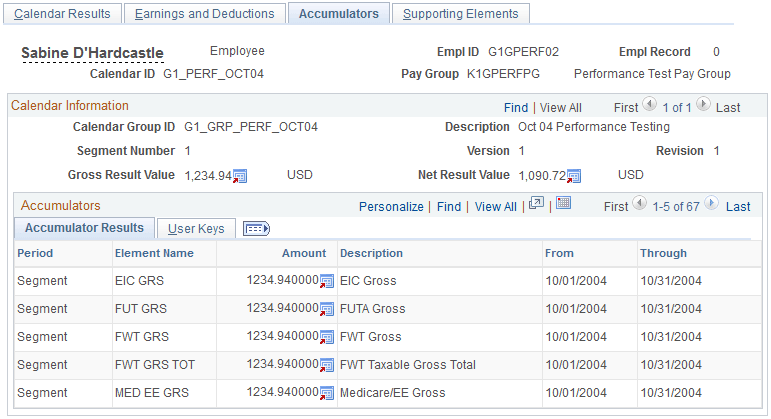Click Empl ID value G1GPERF02

[x=524, y=52]
